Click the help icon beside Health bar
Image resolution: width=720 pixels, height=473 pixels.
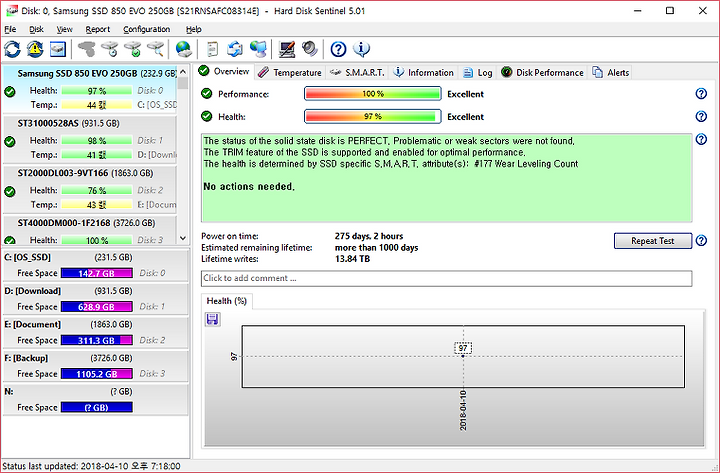tap(701, 116)
